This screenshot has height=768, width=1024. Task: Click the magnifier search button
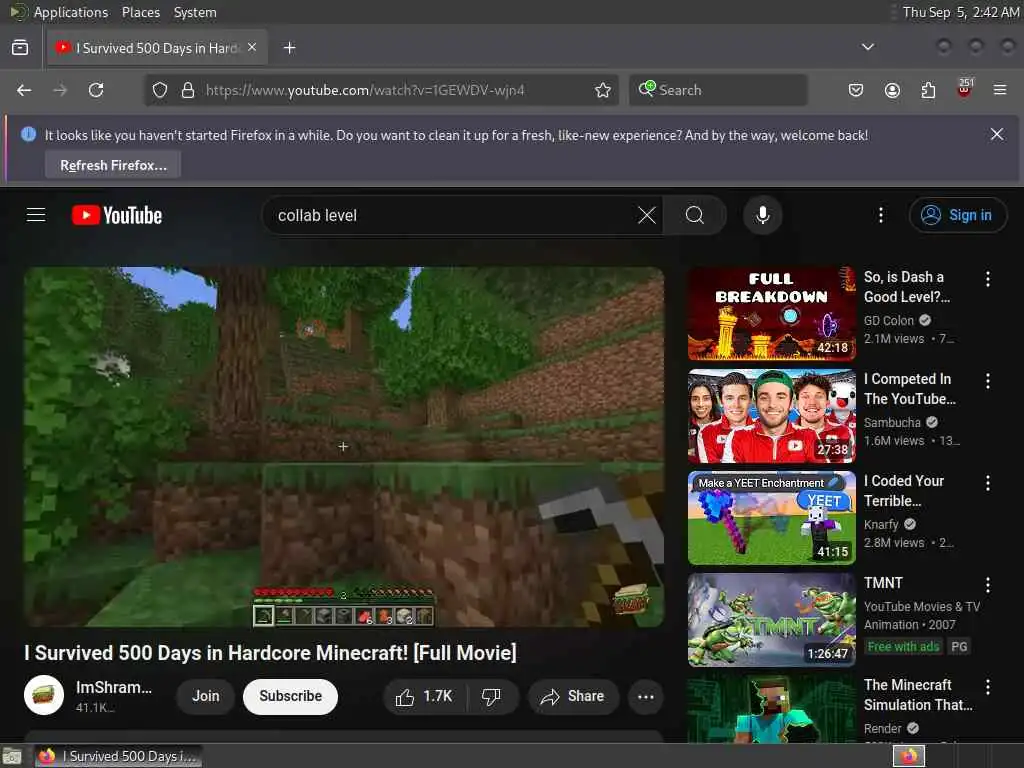tap(695, 215)
